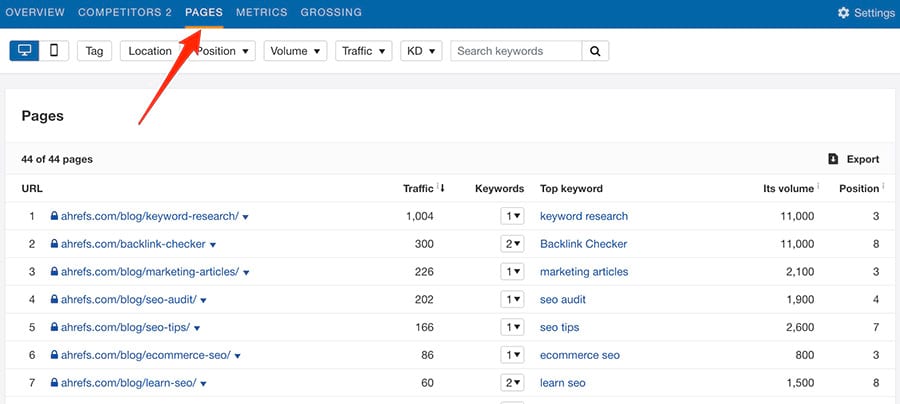This screenshot has height=404, width=900.
Task: Select the Pages tab
Action: point(204,12)
